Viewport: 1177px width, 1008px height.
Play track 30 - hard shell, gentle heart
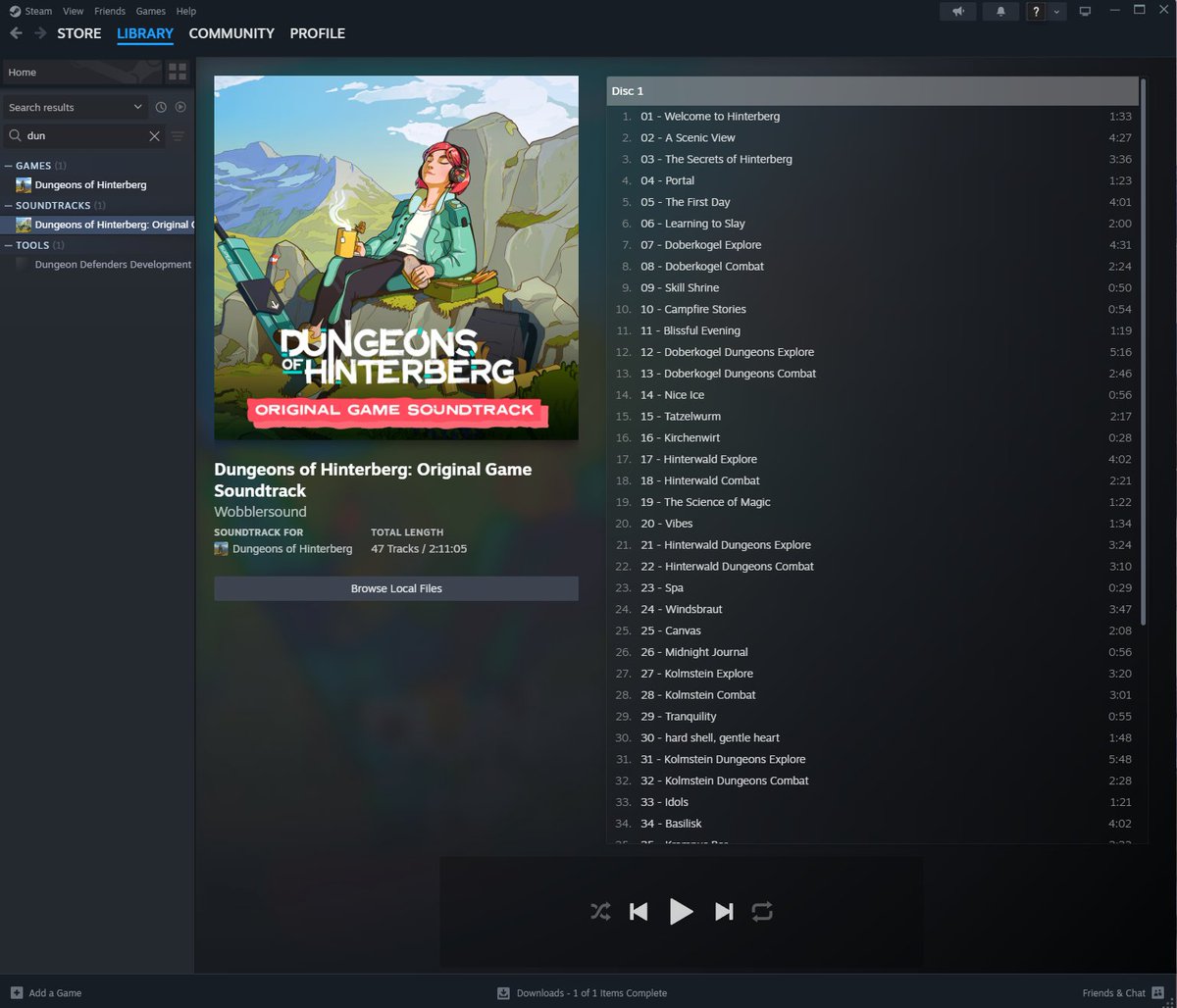tap(872, 737)
